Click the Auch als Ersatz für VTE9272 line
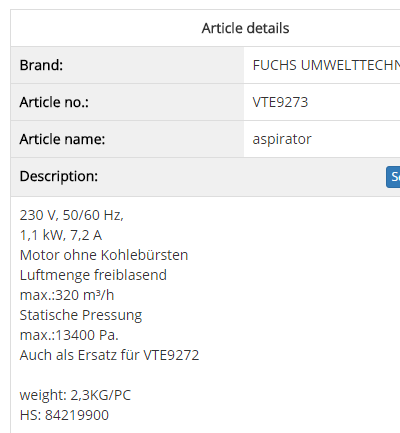The image size is (400, 433). (109, 355)
